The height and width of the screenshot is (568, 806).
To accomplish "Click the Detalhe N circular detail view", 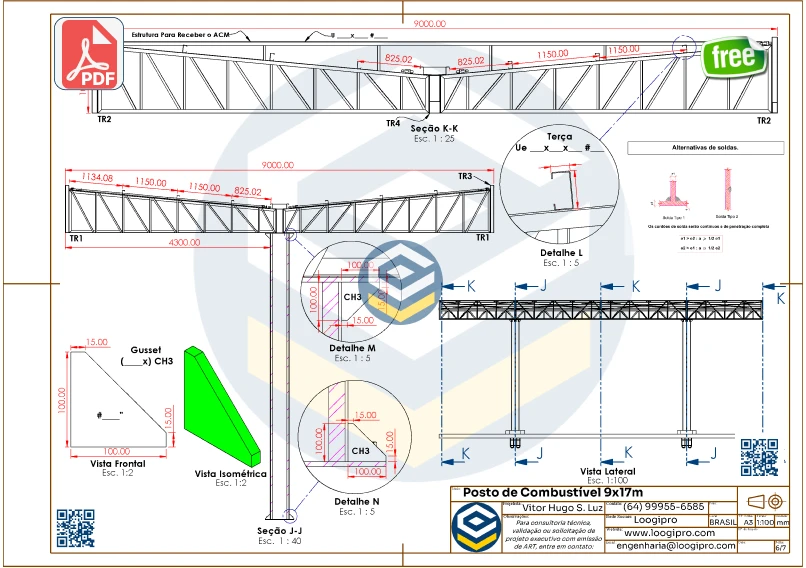I will [x=354, y=444].
